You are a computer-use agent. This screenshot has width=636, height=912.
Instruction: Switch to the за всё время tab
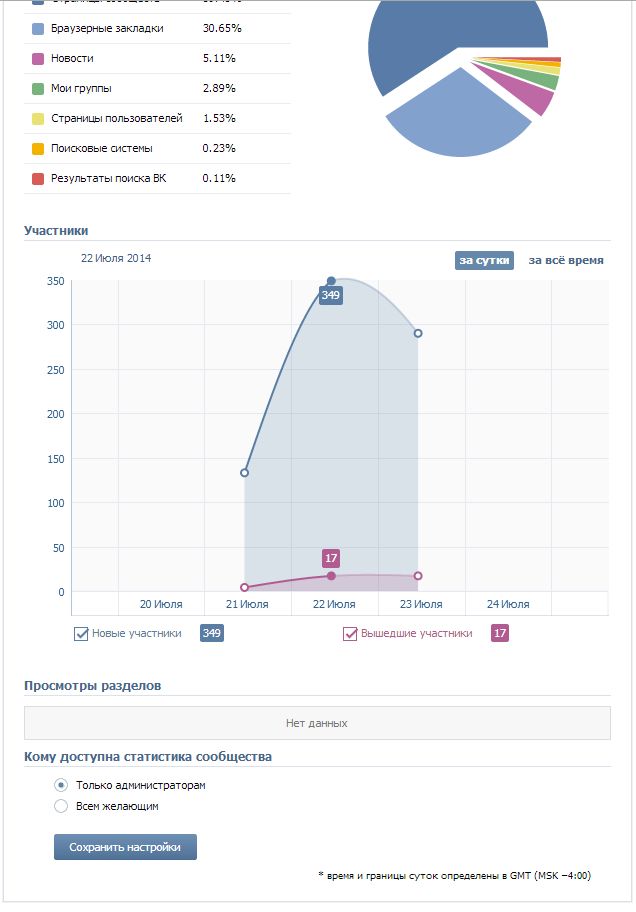point(565,260)
